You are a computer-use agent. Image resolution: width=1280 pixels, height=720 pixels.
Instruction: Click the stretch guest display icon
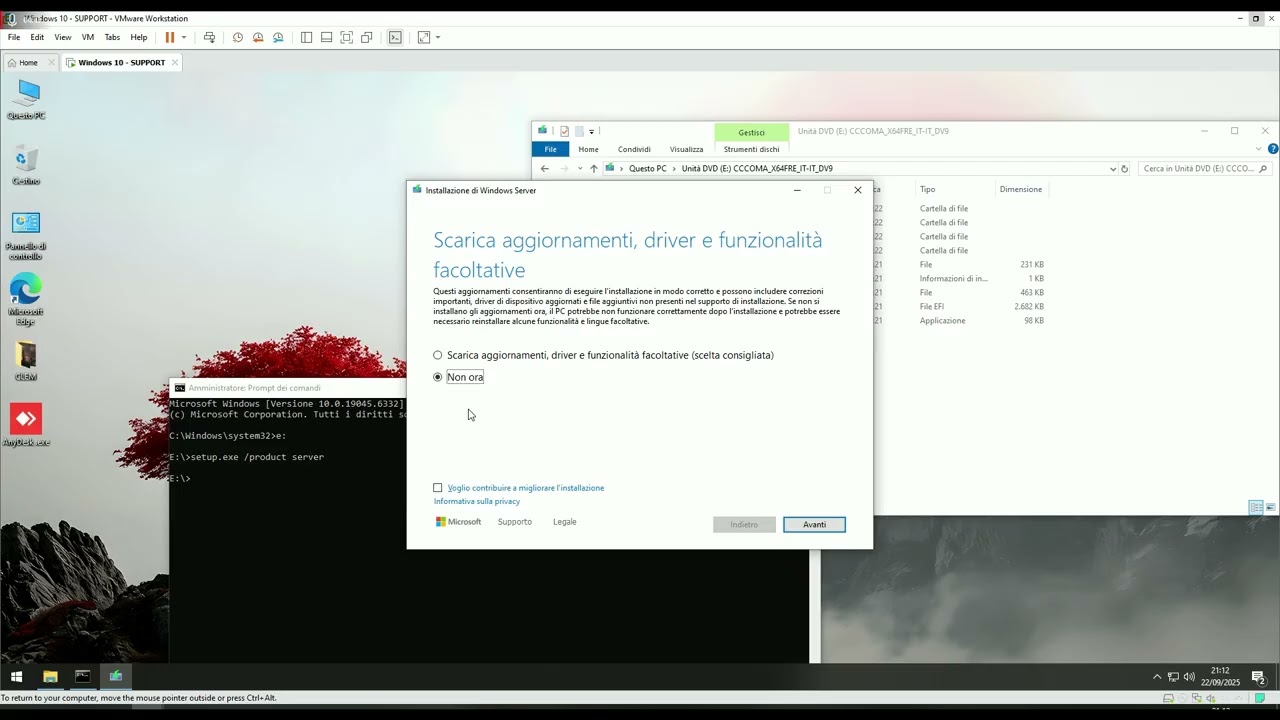pyautogui.click(x=424, y=37)
